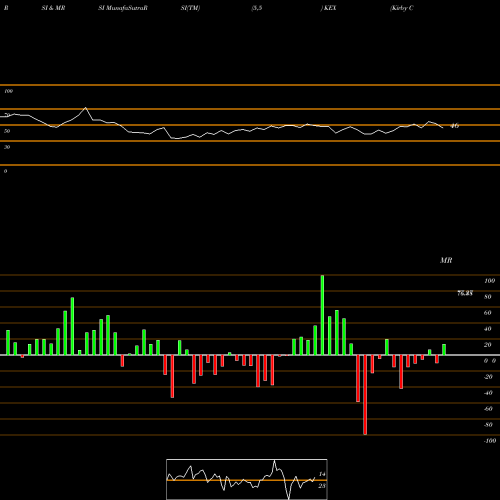Click the MR axis label '-100'

[490, 441]
